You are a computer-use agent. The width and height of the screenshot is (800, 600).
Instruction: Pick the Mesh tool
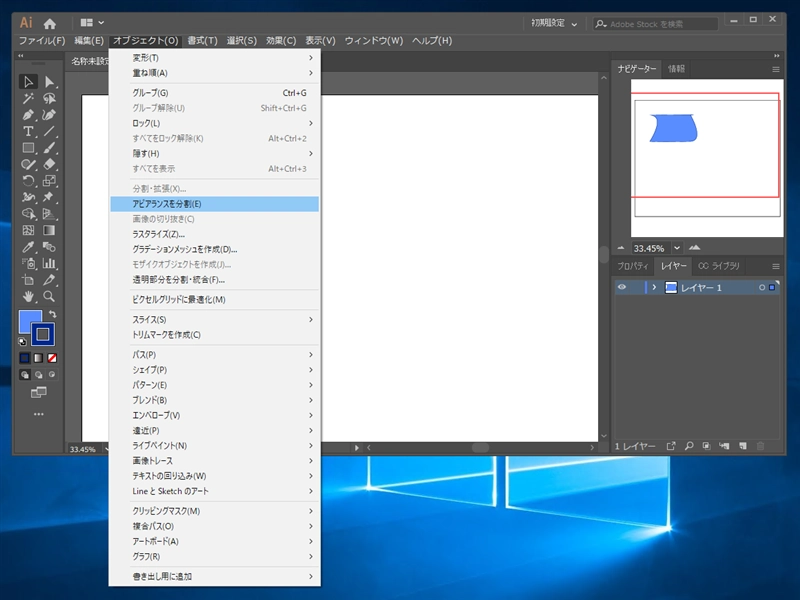tap(28, 230)
